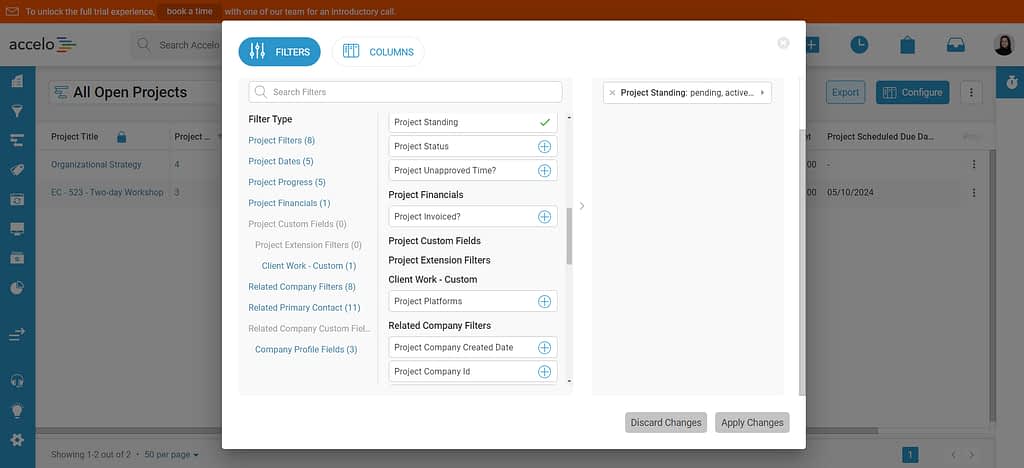Open the monitor icon in left sidebar
1024x468 pixels.
[17, 228]
